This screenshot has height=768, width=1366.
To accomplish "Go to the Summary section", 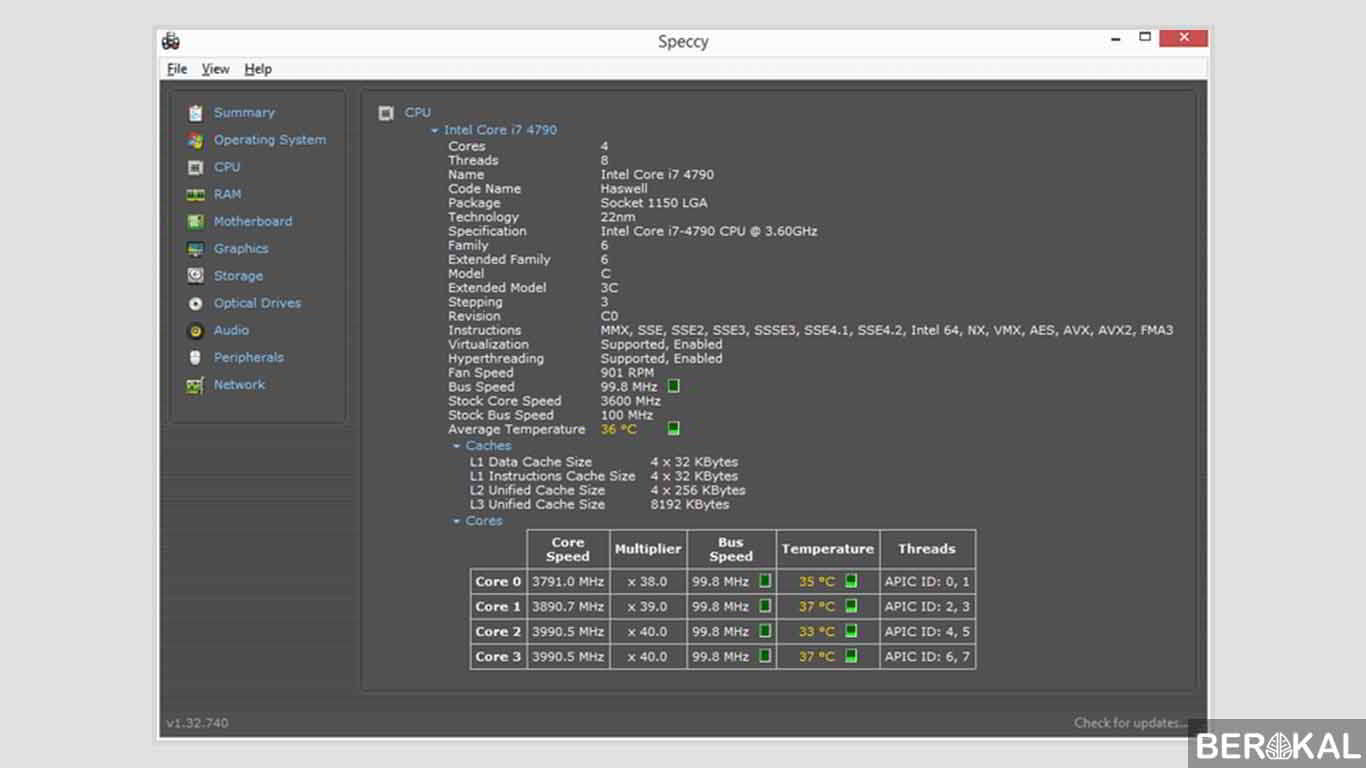I will (x=244, y=113).
